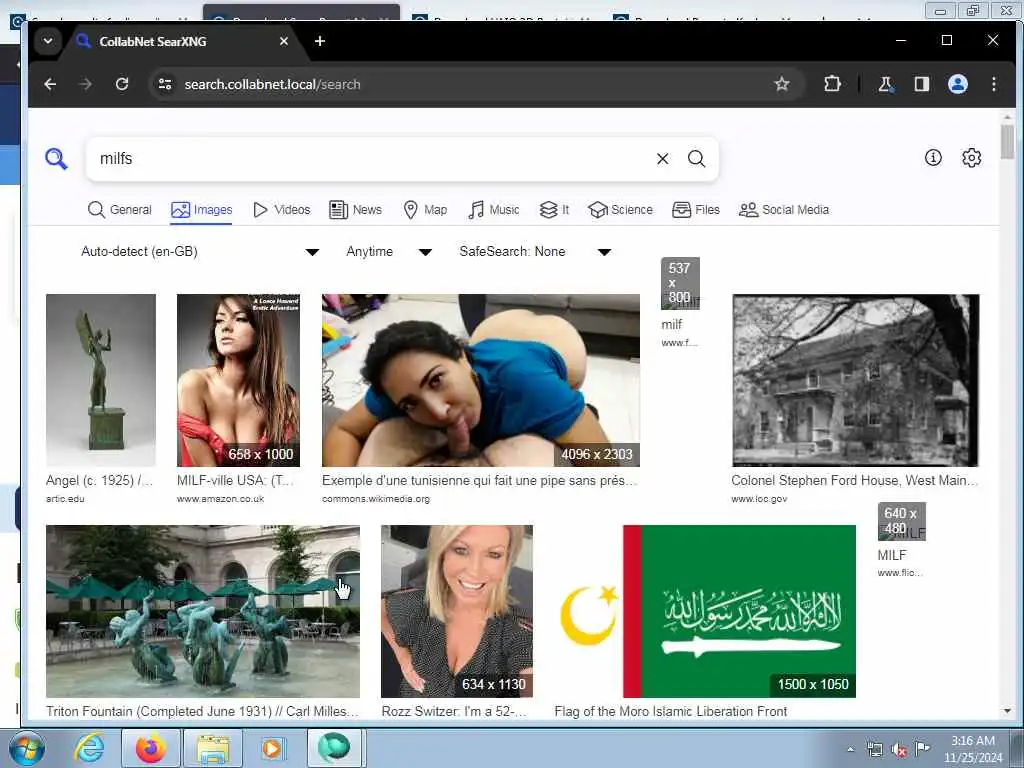Open SearXNG preferences gear

click(971, 157)
